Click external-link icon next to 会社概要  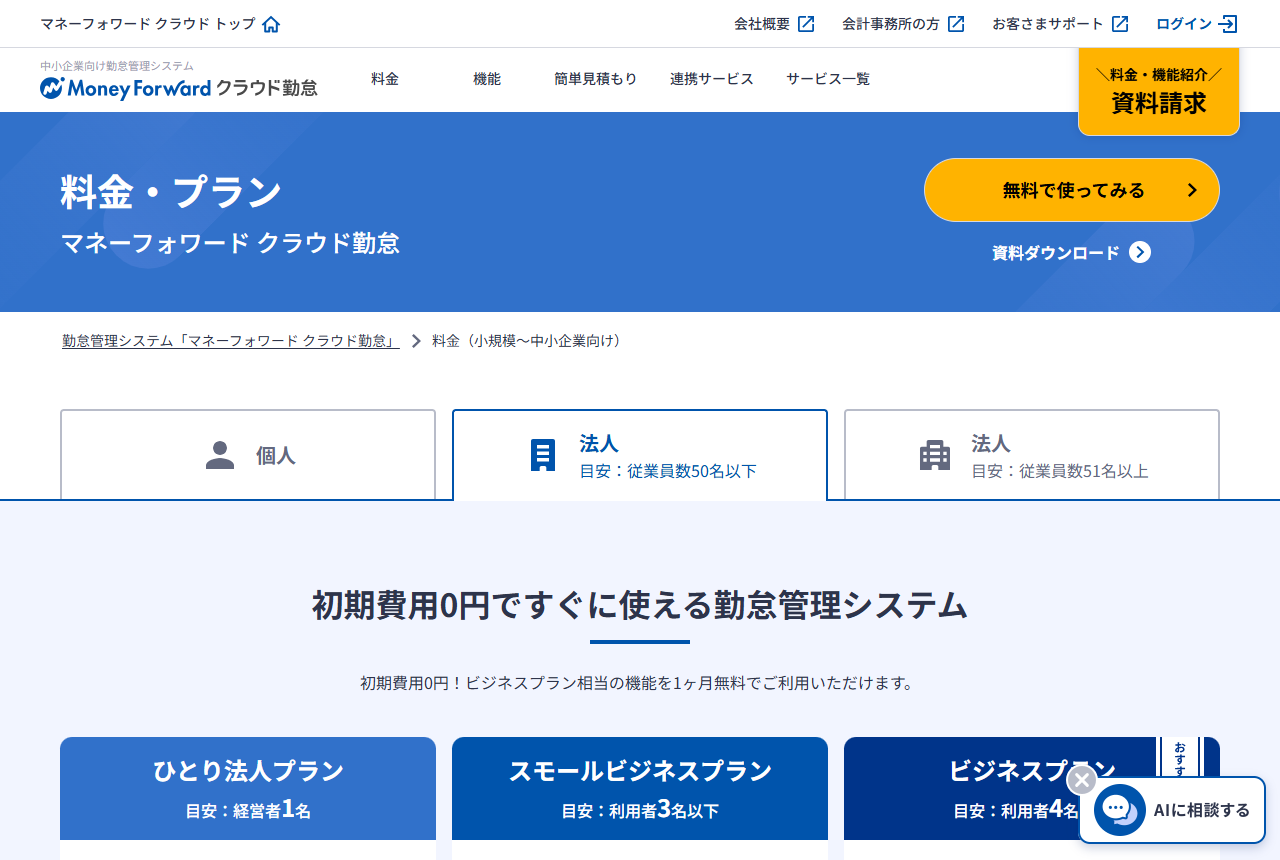click(806, 24)
